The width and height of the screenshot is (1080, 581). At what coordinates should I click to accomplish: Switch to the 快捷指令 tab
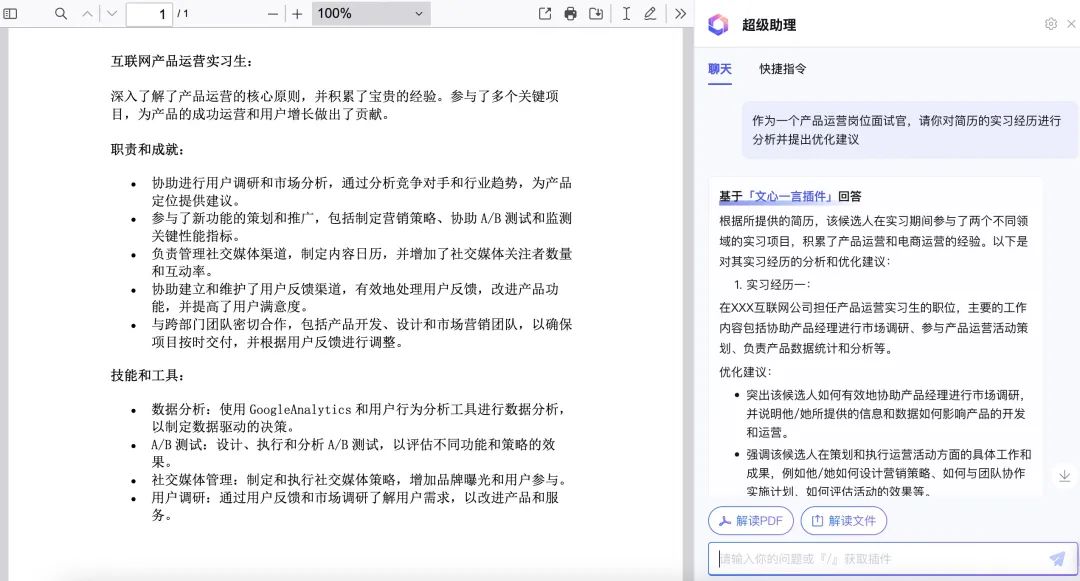(782, 69)
